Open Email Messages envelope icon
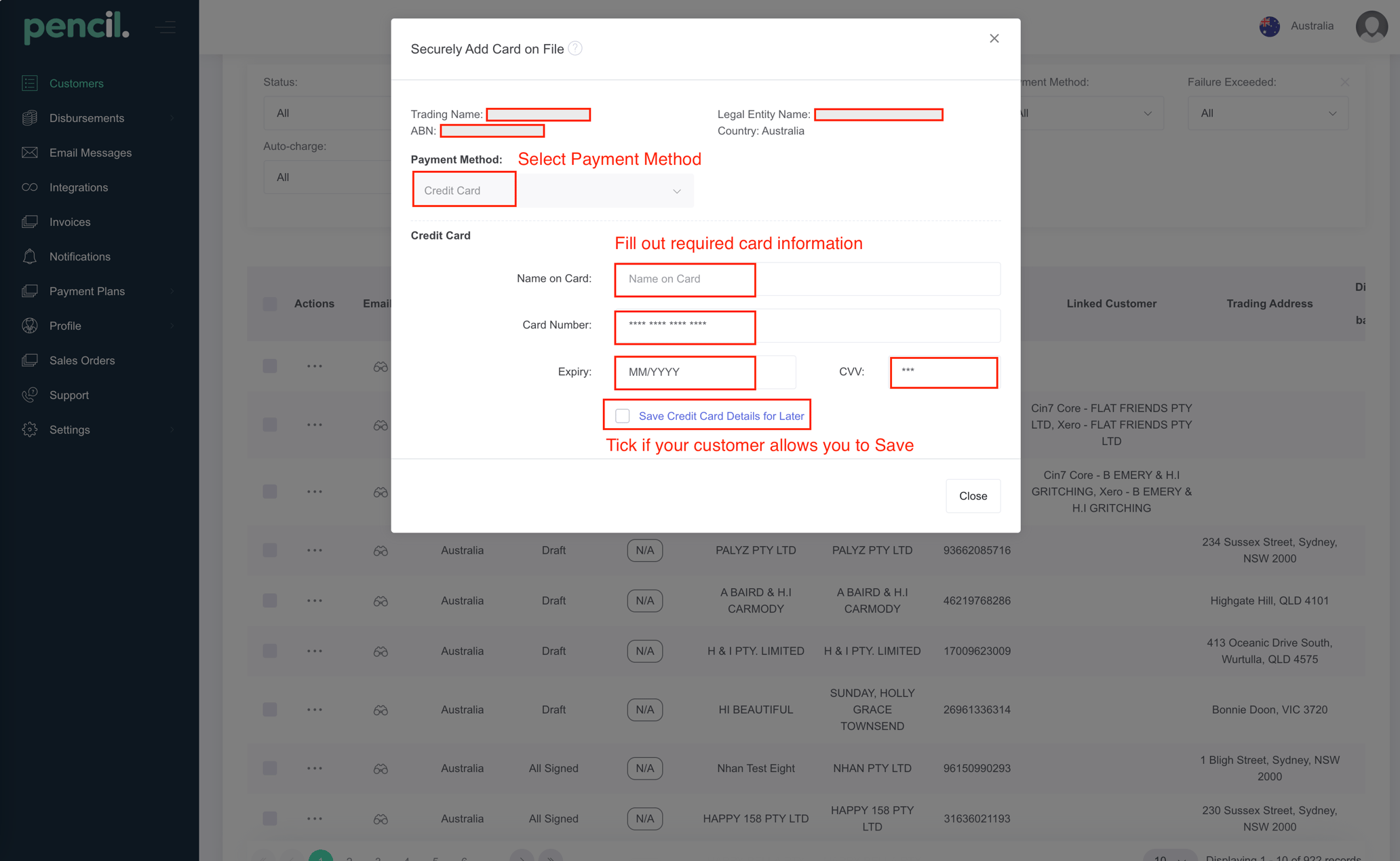This screenshot has height=861, width=1400. click(29, 153)
